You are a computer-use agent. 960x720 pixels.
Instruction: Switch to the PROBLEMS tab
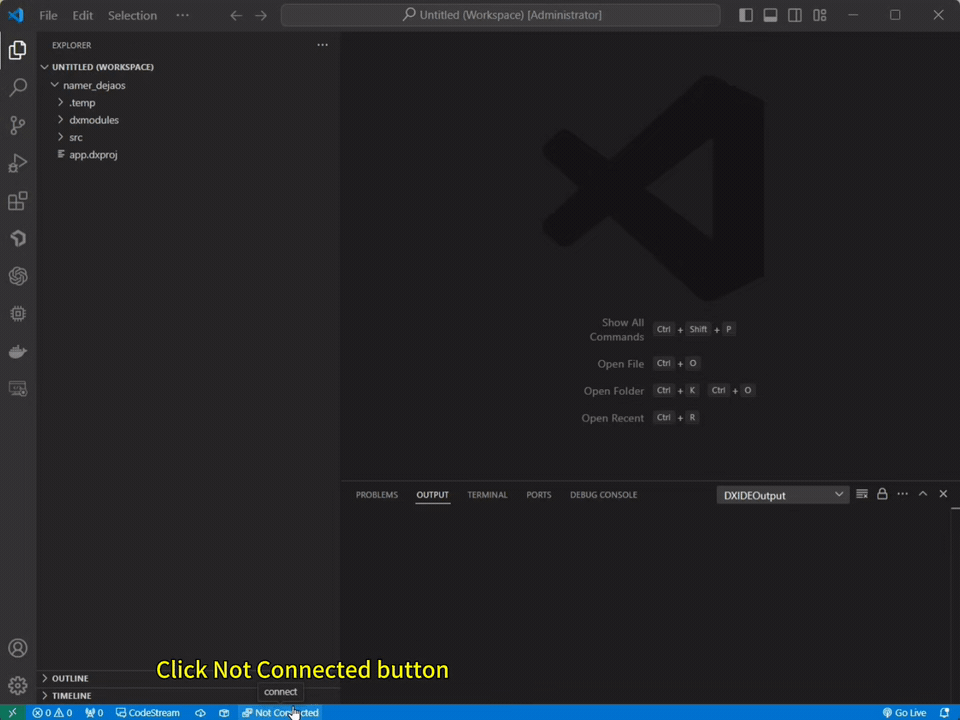coord(377,495)
